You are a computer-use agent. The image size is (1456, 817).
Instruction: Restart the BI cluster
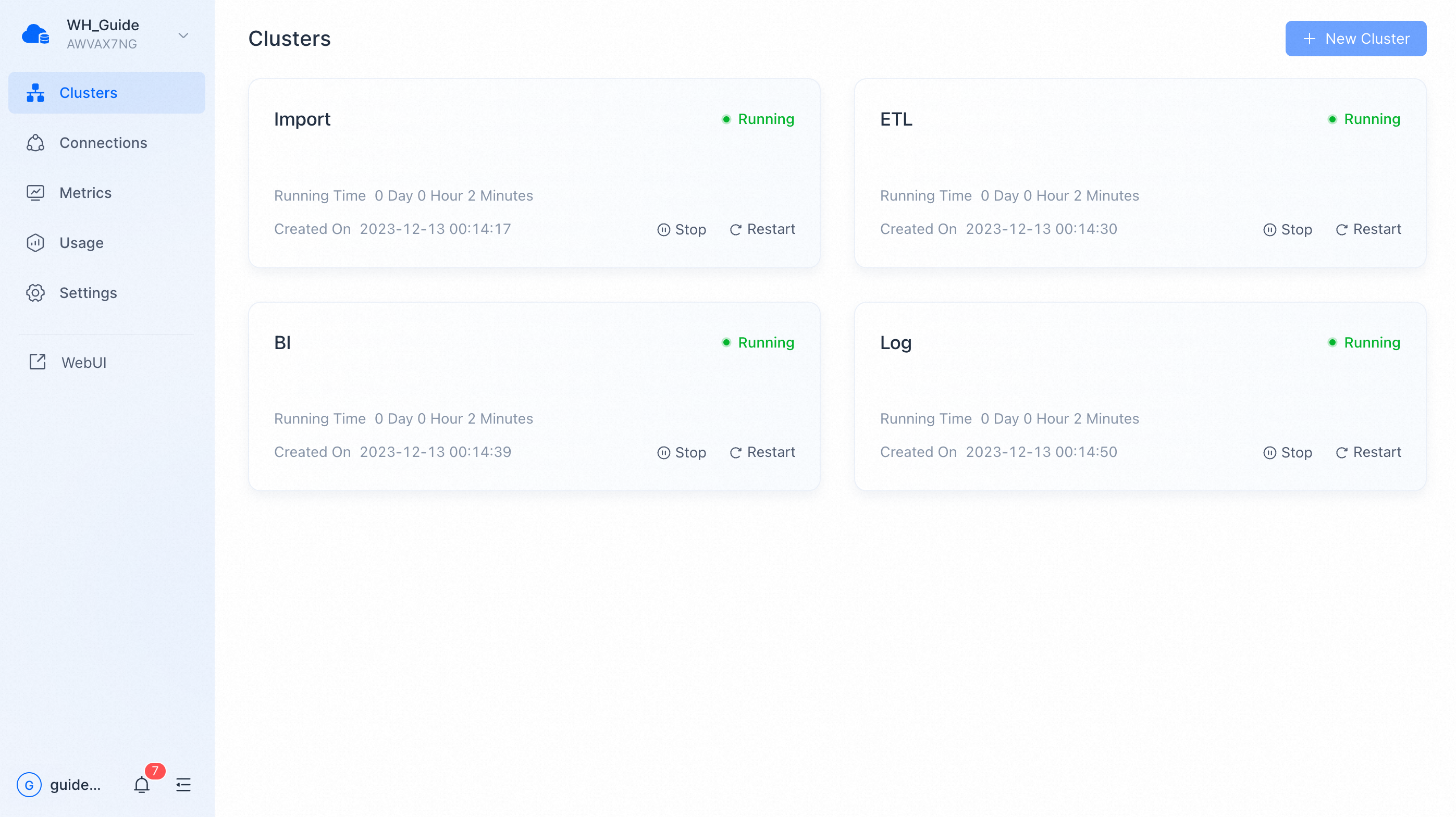[762, 452]
